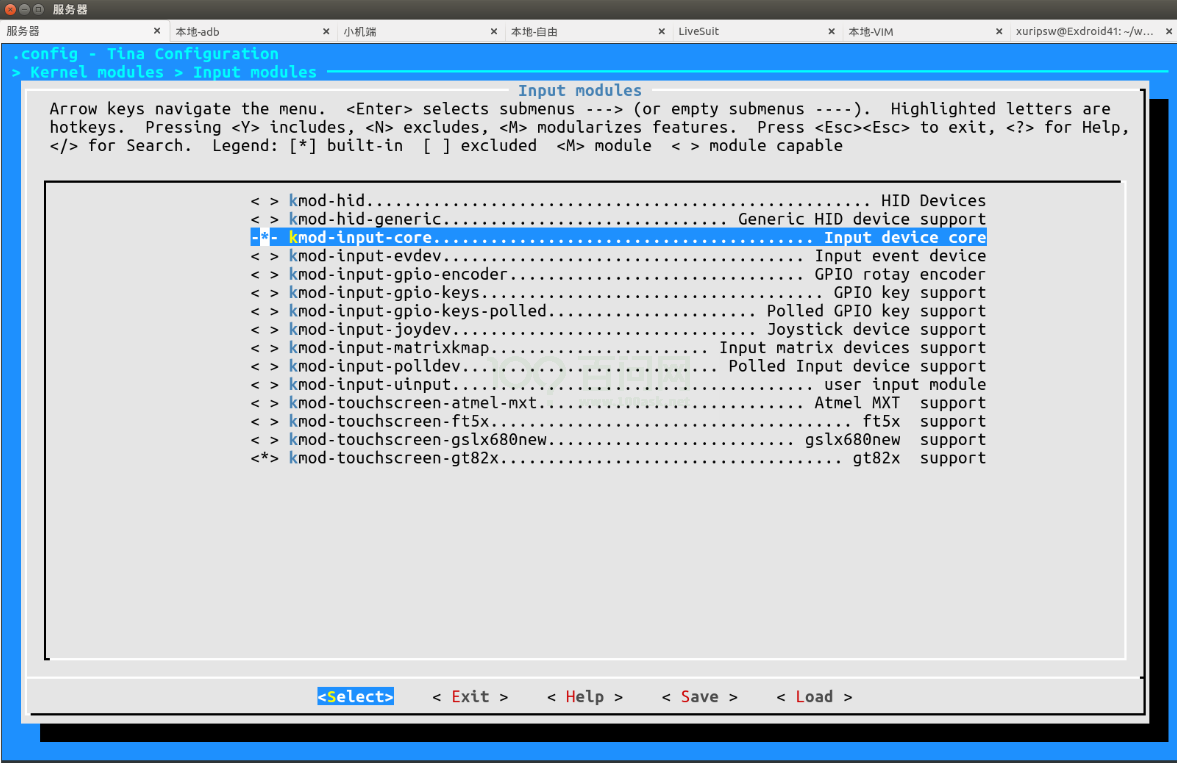
Task: Open Help from the bottom bar
Action: coord(584,697)
